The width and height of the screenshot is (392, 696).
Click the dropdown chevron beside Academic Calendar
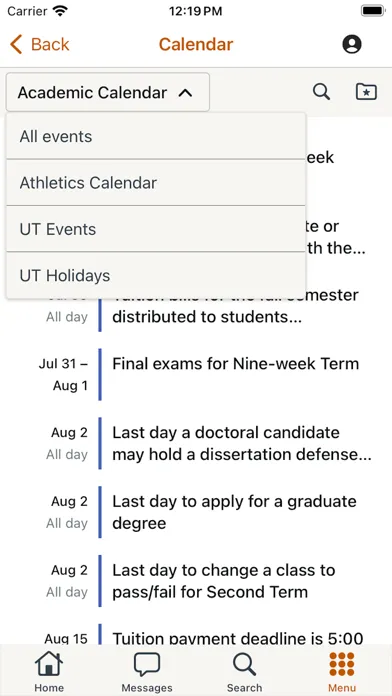coord(185,93)
